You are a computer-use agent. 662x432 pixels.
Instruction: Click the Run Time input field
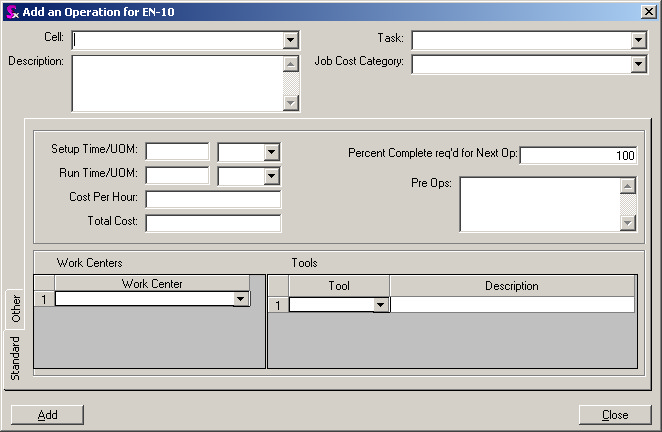click(x=177, y=176)
